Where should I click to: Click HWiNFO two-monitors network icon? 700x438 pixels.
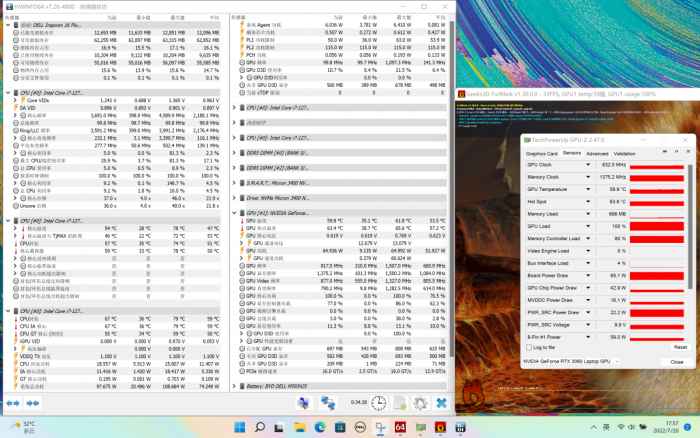328,403
